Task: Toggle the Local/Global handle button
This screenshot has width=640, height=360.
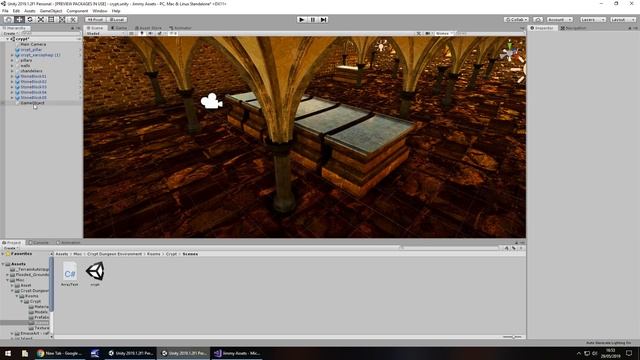Action: click(x=117, y=20)
